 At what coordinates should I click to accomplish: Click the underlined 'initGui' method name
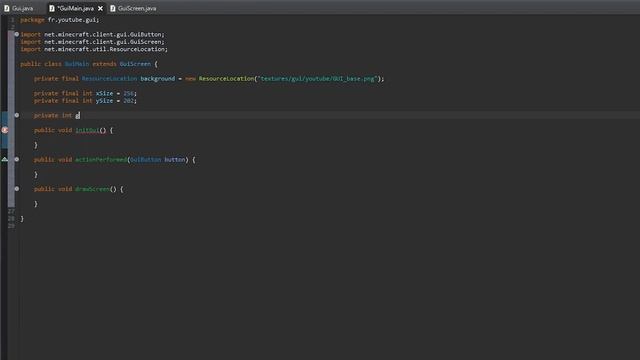point(87,130)
